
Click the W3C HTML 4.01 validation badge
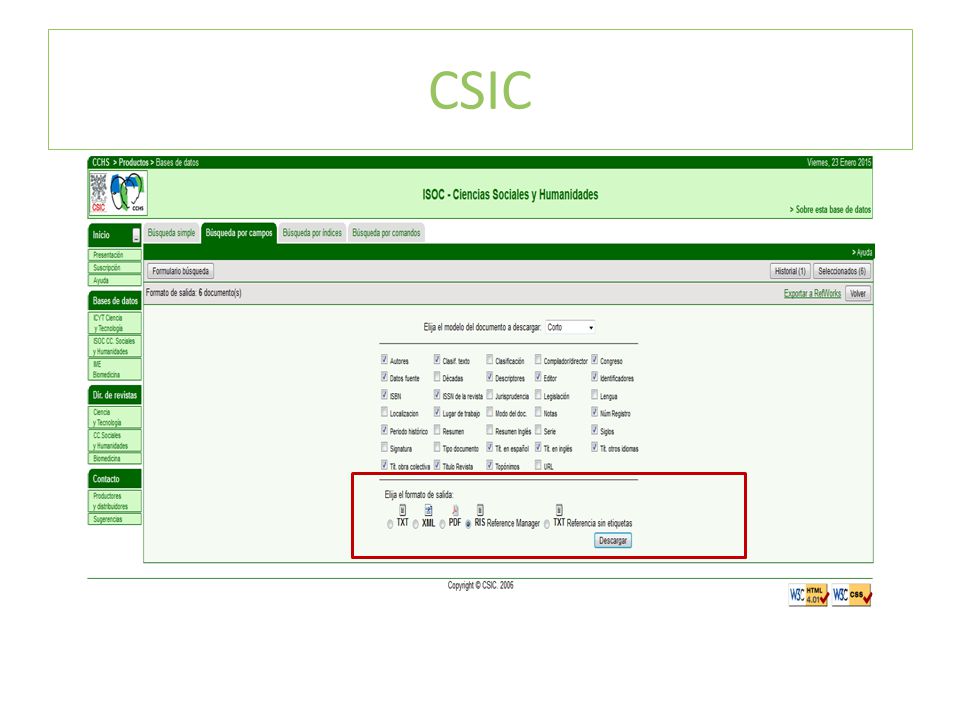point(808,594)
